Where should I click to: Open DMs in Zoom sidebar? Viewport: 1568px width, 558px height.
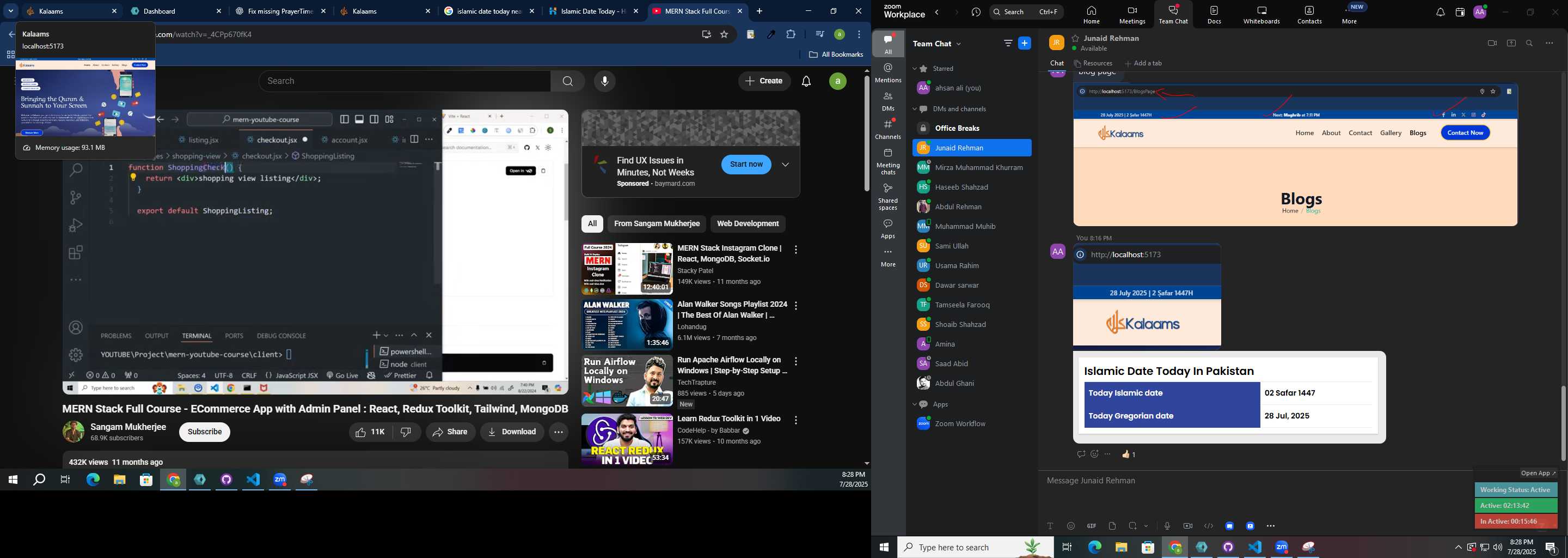tap(888, 101)
